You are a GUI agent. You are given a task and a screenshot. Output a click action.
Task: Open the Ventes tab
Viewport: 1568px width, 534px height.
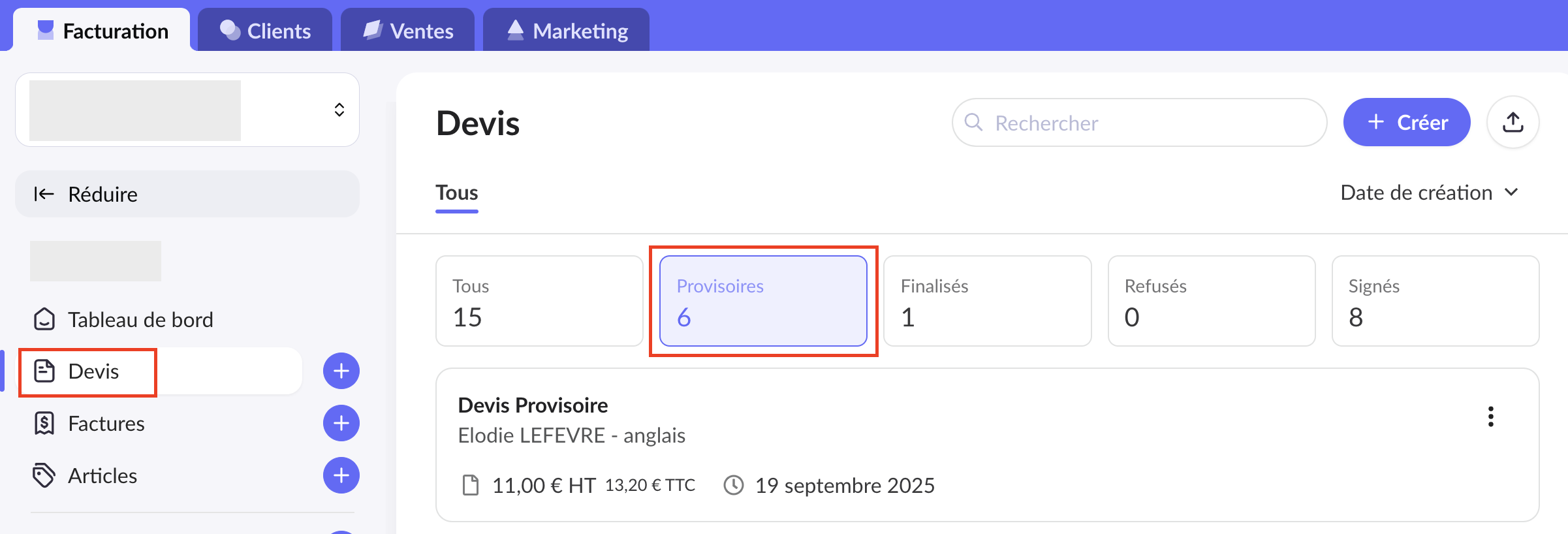(x=408, y=31)
